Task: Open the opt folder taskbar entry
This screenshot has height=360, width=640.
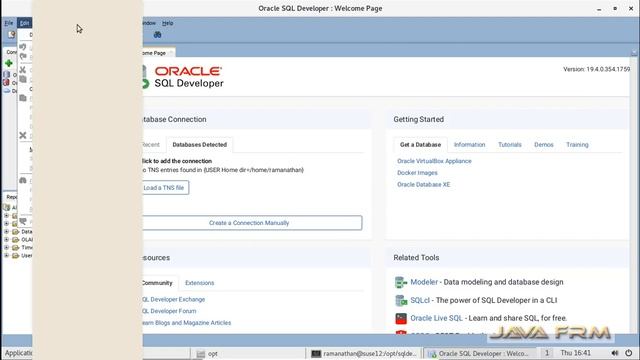Action: 248,353
